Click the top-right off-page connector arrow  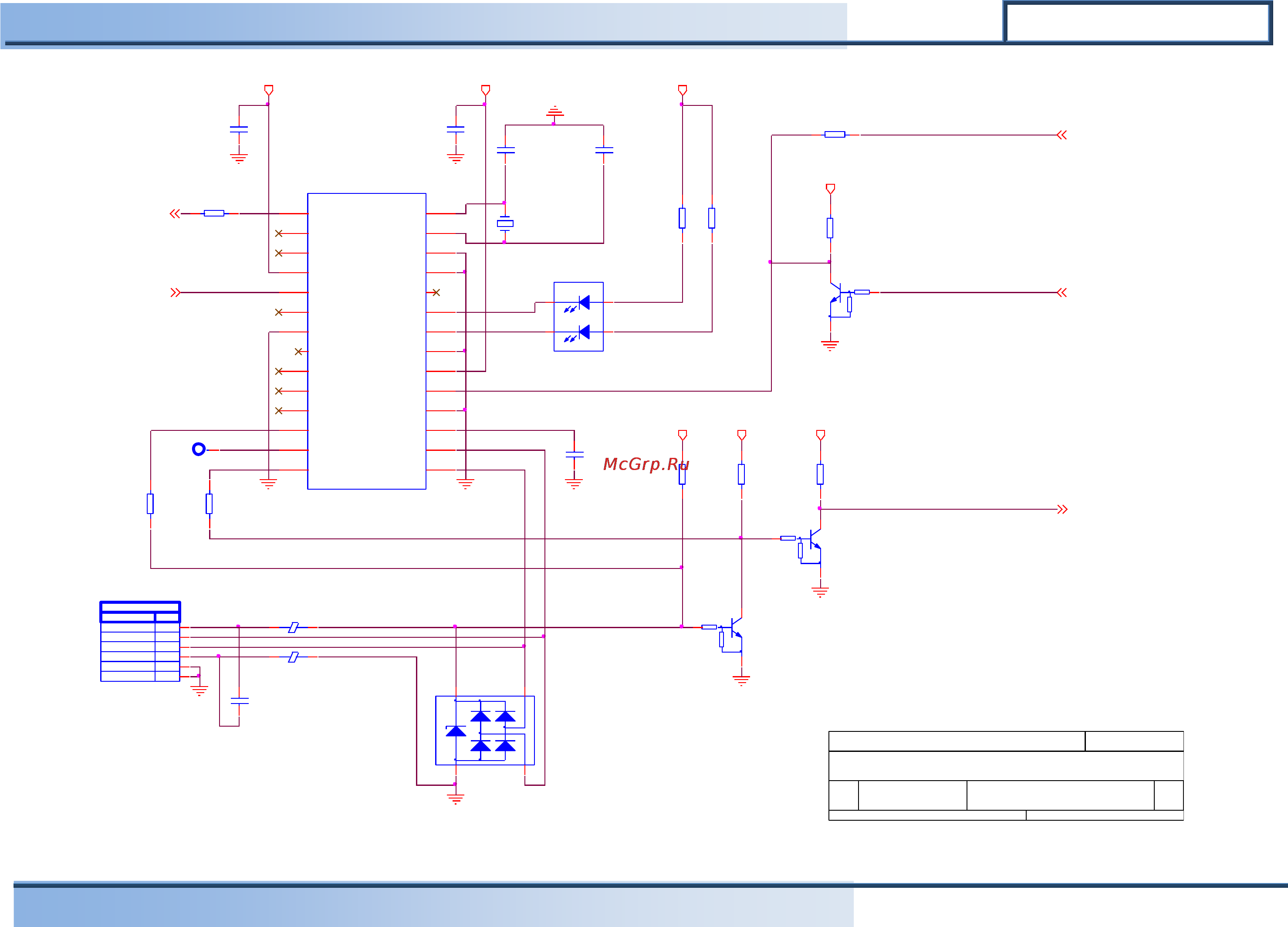click(x=1062, y=135)
